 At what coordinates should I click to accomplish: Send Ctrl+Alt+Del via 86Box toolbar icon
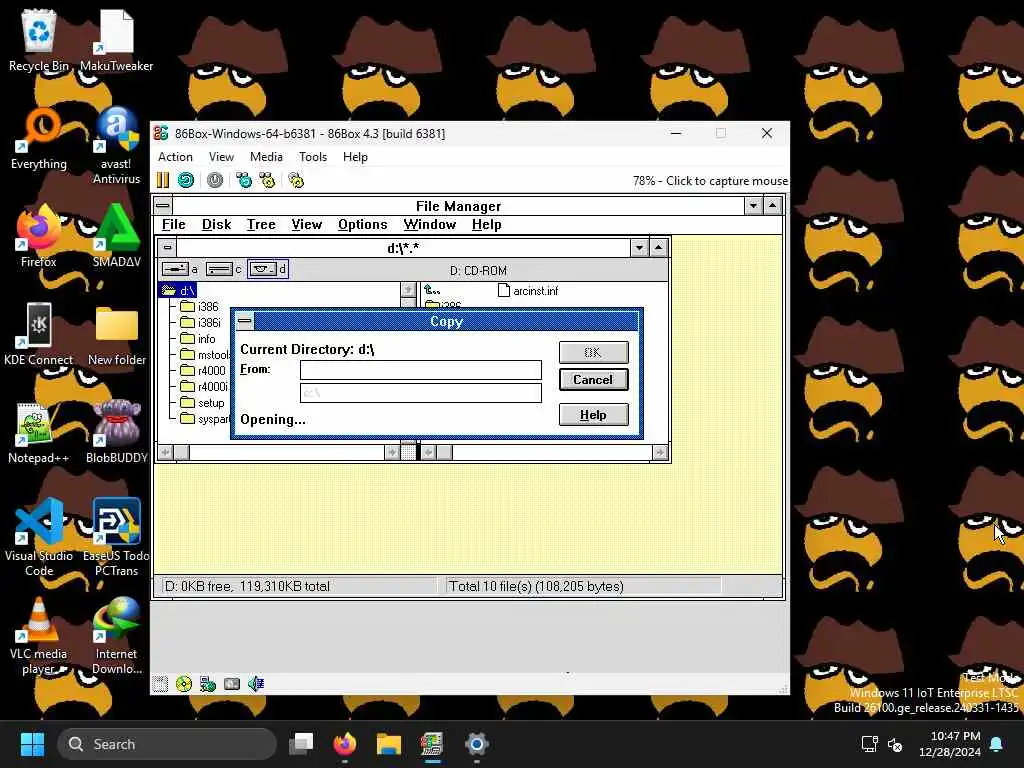point(244,180)
